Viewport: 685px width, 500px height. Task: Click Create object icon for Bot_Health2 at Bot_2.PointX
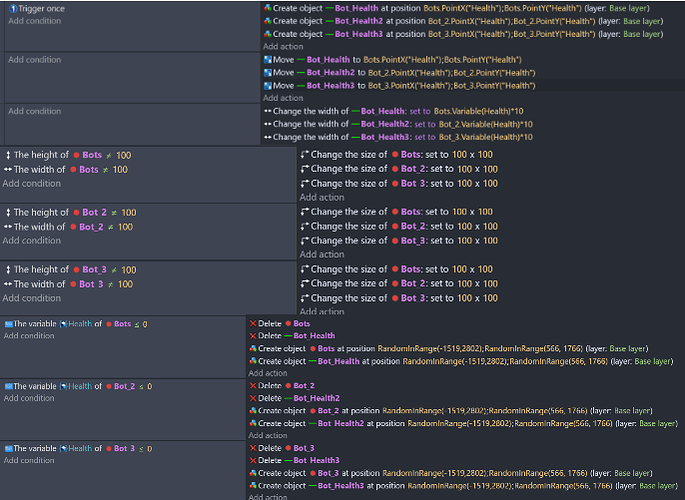268,21
